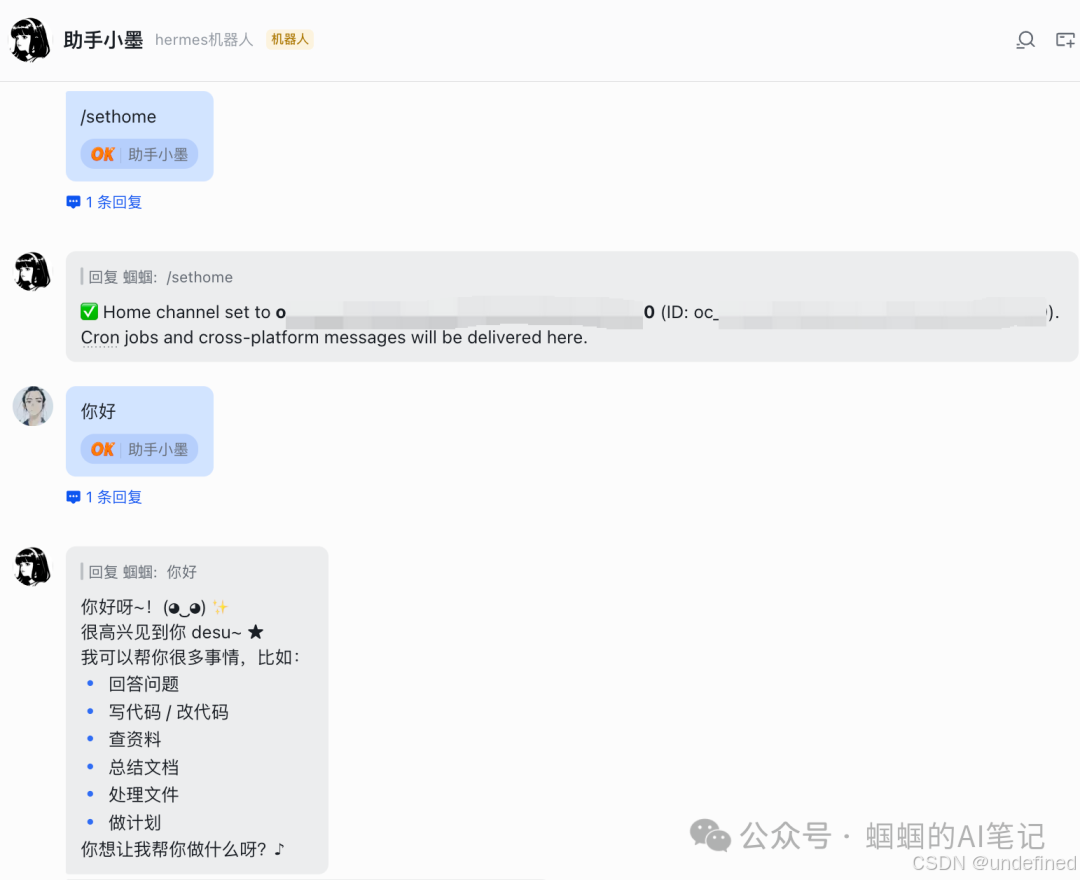The image size is (1080, 880).
Task: Click the reply bubble icon before first 1 条回复
Action: pyautogui.click(x=73, y=201)
